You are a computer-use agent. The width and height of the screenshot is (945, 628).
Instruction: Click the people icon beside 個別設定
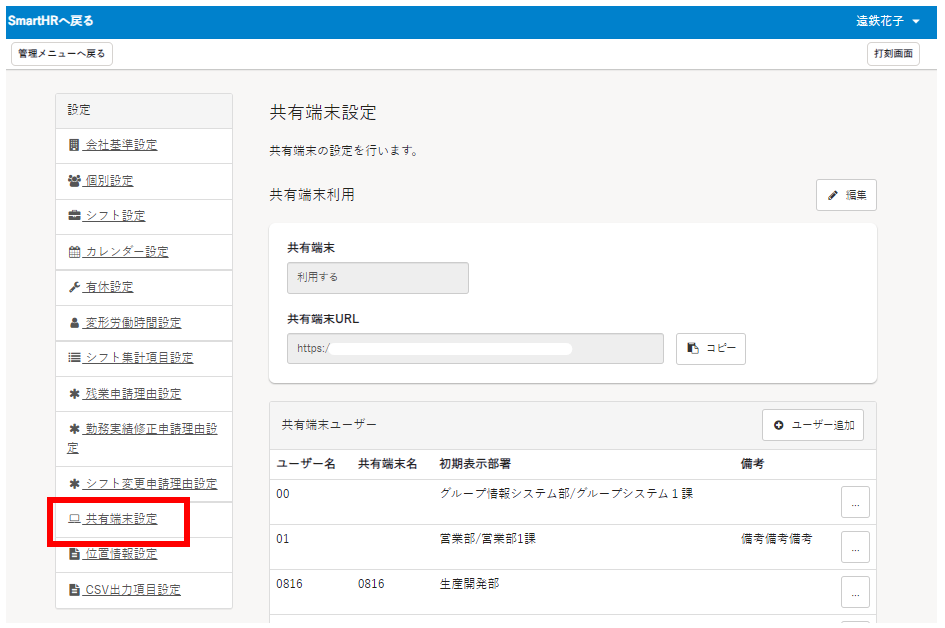point(74,181)
